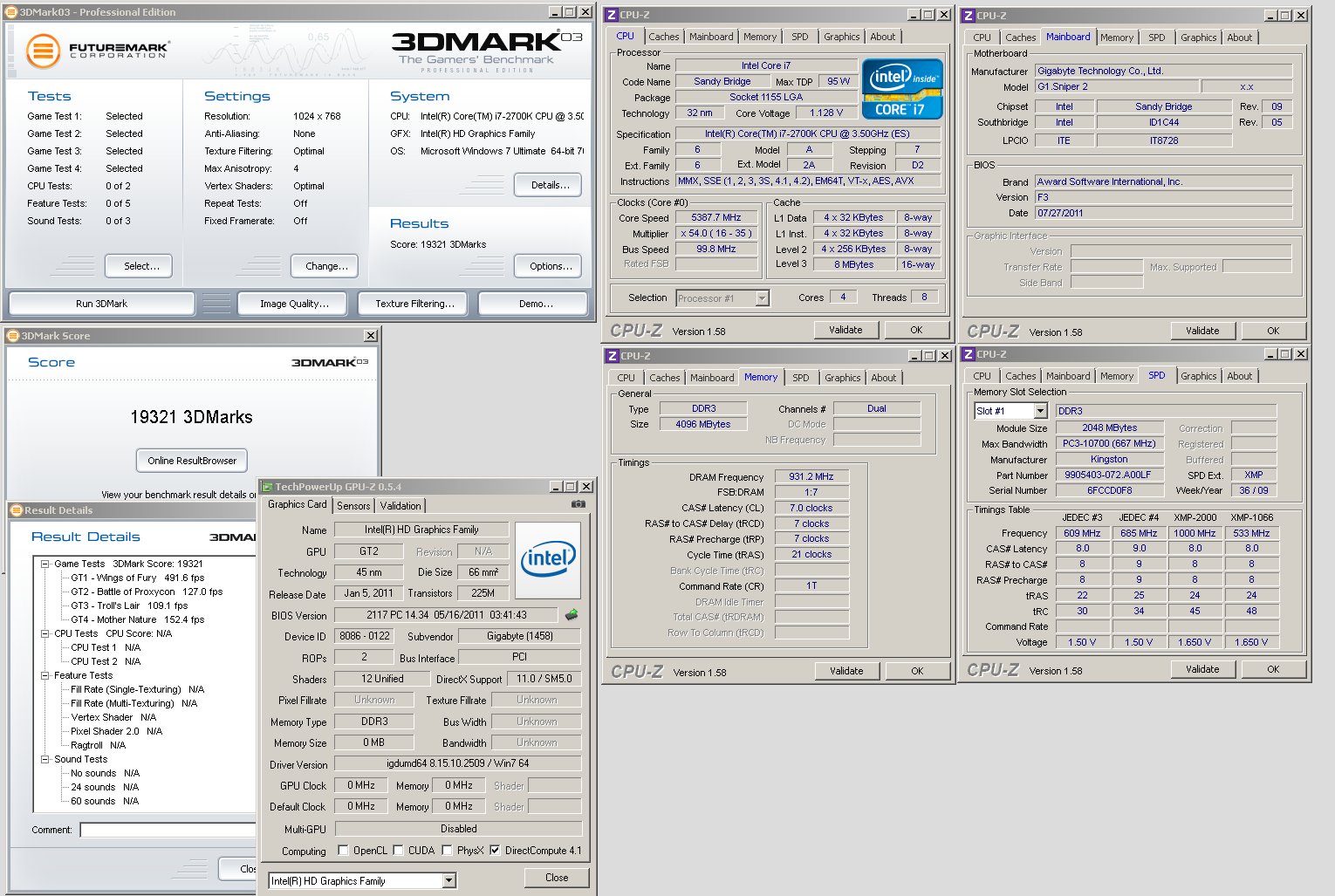Open About tab in CPU-Z SPD window
The width and height of the screenshot is (1335, 896).
pyautogui.click(x=1239, y=376)
